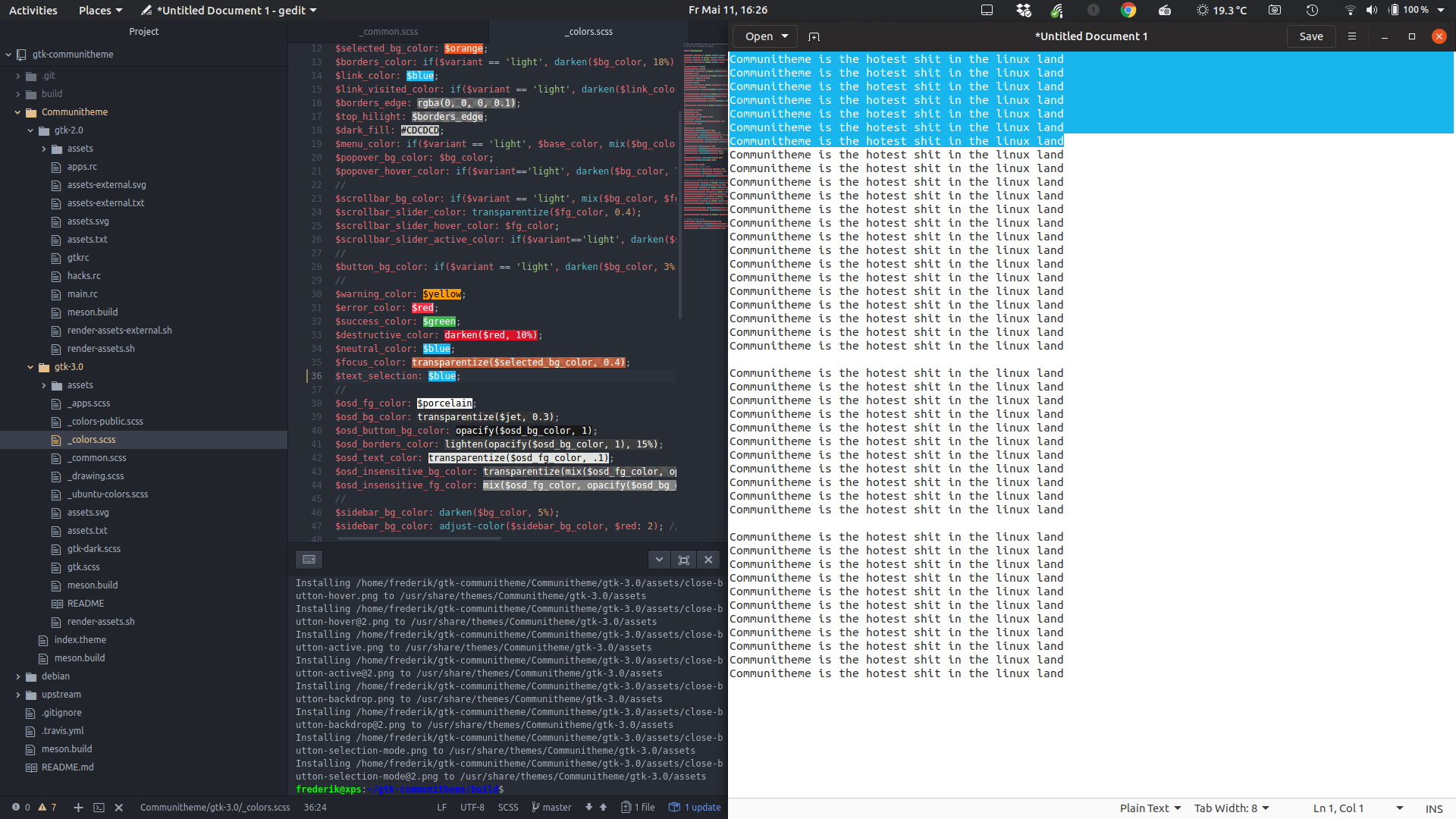This screenshot has height=819, width=1456.
Task: Open the Tab Width dropdown in gedit
Action: pos(1230,808)
